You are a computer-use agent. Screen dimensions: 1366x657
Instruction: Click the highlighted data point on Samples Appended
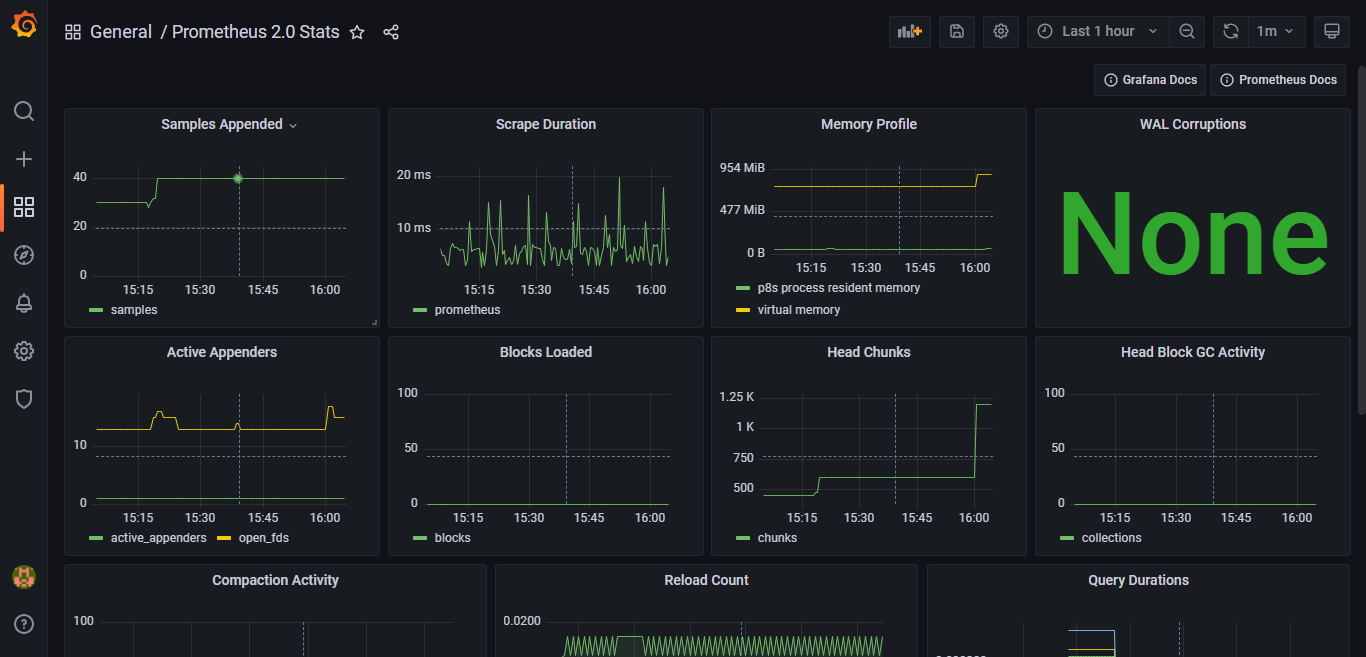[238, 179]
